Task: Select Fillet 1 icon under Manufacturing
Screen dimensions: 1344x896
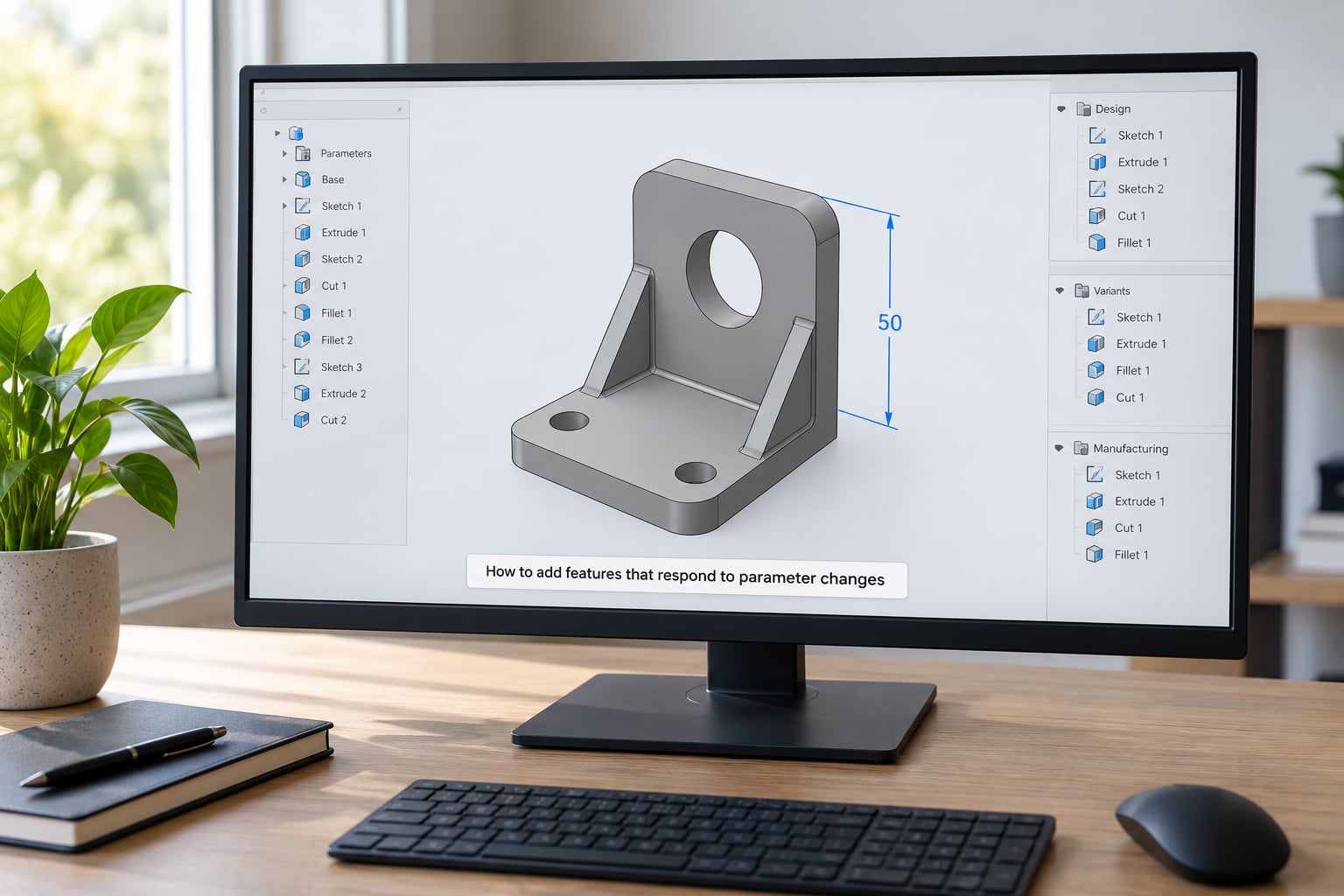Action: tap(1095, 554)
